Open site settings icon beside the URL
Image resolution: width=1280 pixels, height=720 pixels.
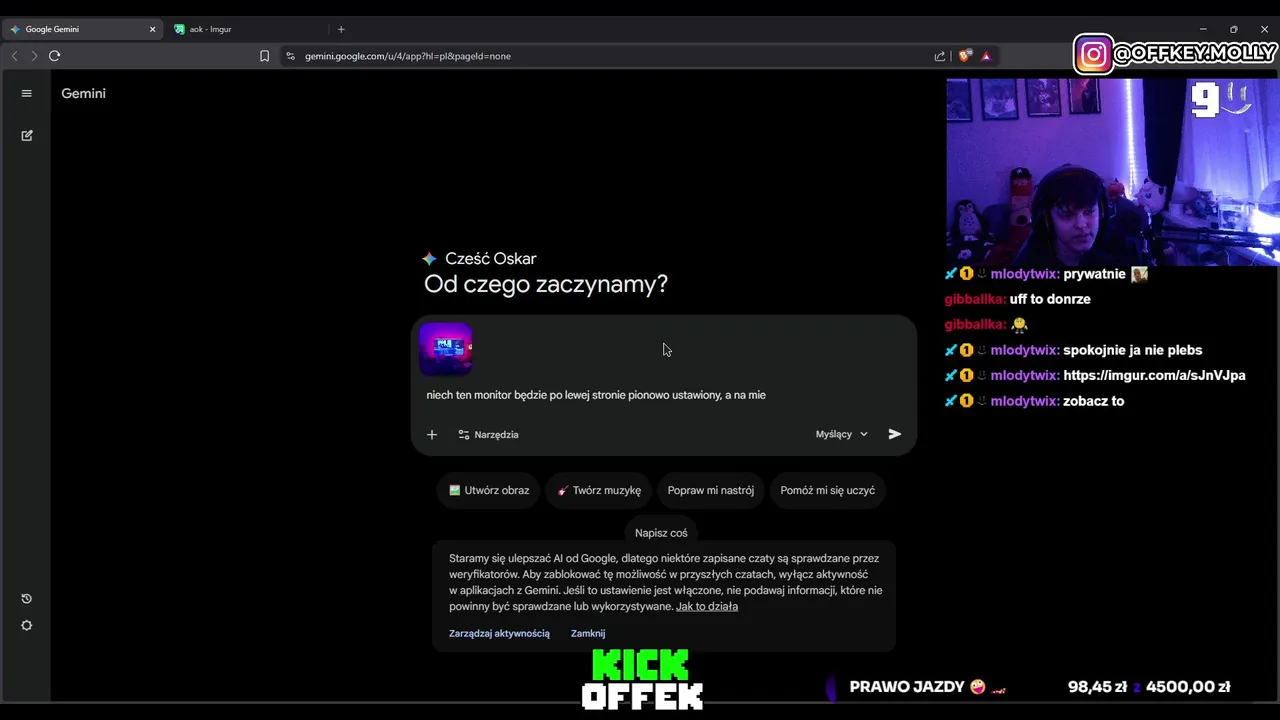pos(290,56)
